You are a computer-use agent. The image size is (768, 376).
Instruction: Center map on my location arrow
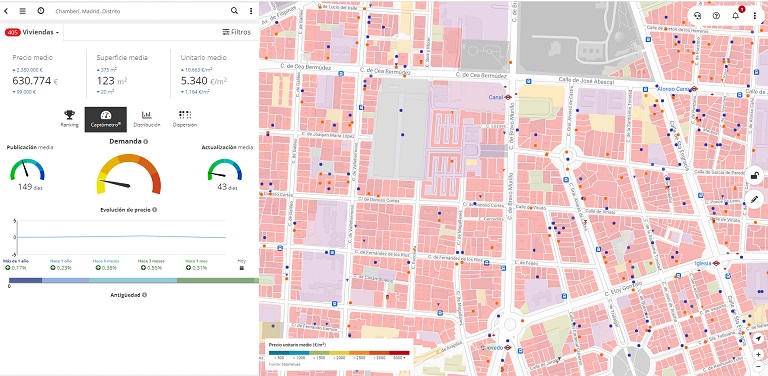[758, 339]
